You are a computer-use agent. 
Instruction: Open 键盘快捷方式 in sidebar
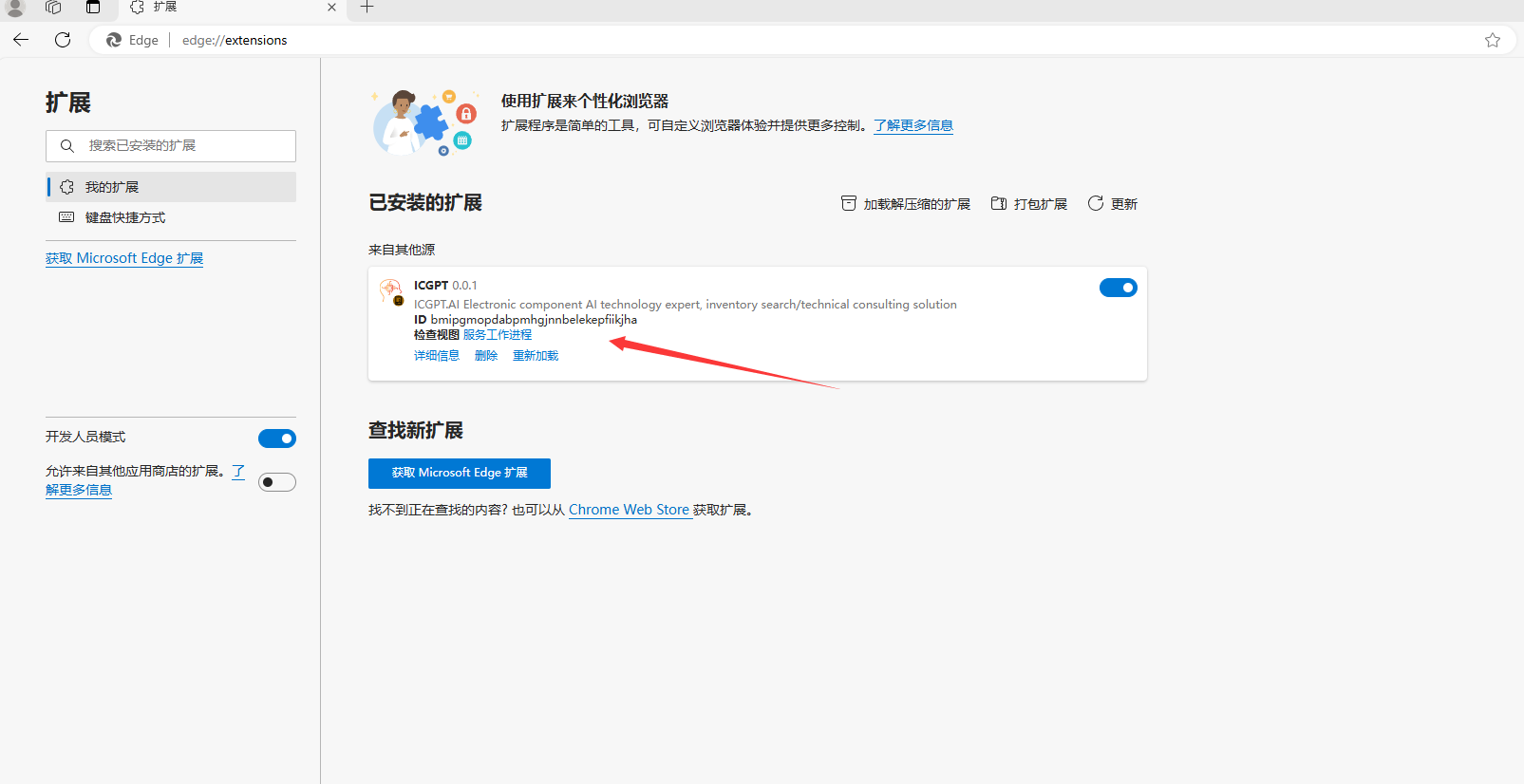(x=171, y=217)
